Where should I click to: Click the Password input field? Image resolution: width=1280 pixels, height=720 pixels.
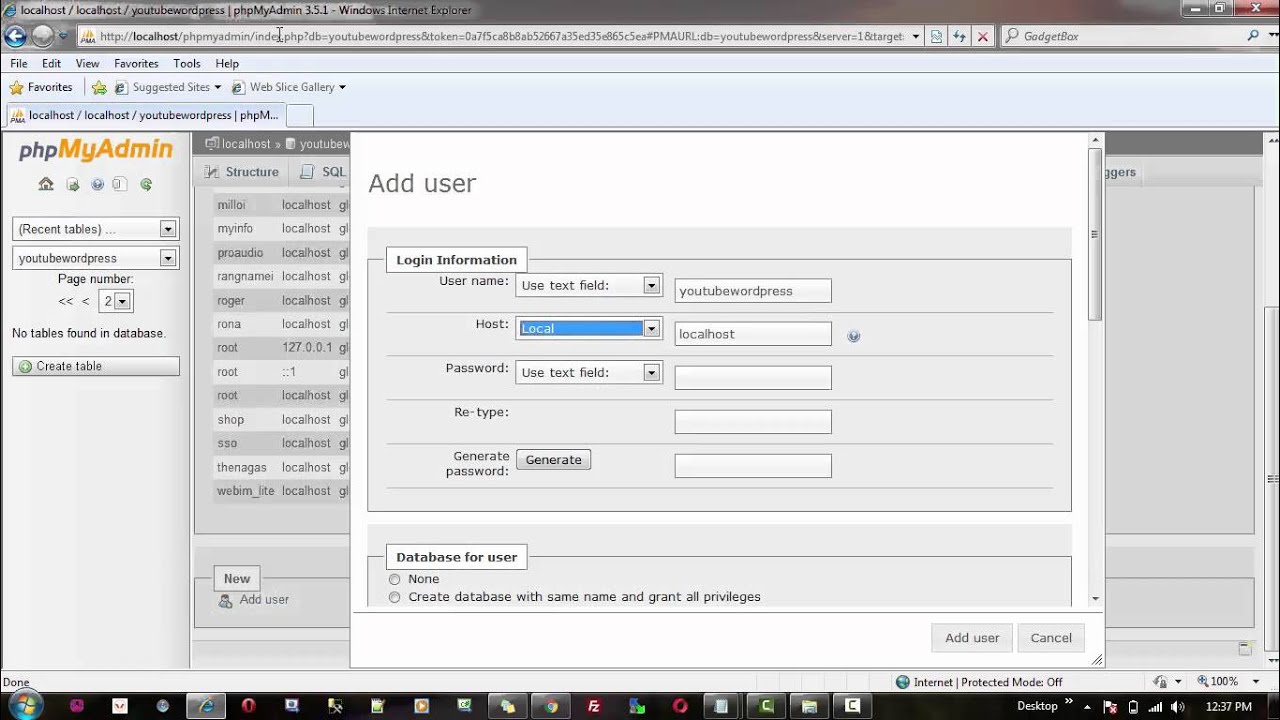click(753, 378)
